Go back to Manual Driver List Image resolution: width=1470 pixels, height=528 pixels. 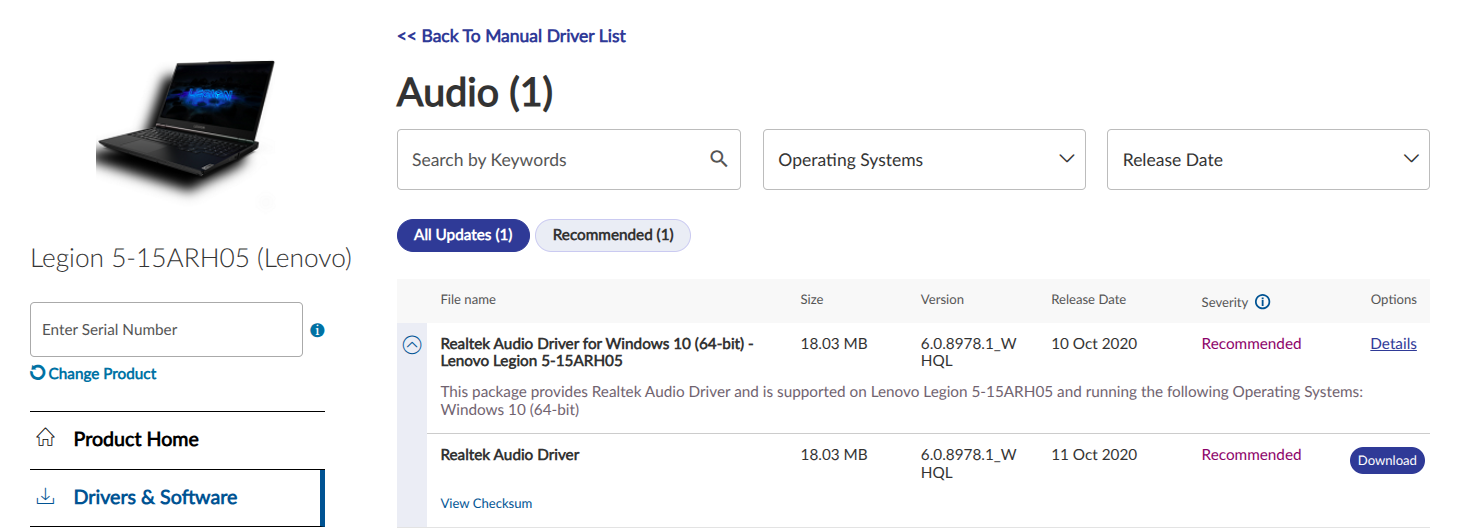click(511, 36)
